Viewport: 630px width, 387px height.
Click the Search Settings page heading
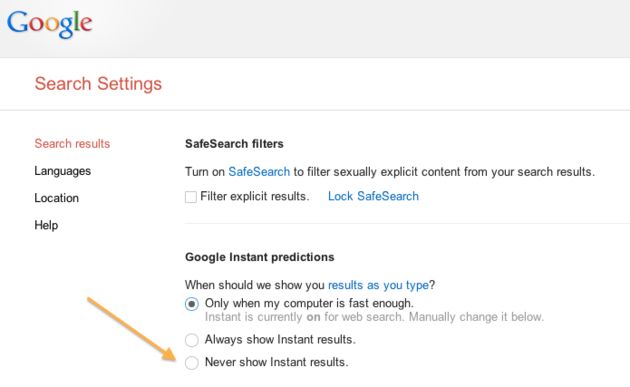[98, 84]
